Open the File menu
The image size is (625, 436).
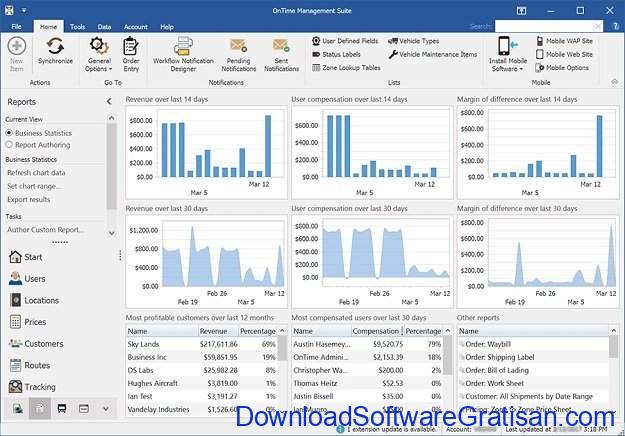coord(16,27)
